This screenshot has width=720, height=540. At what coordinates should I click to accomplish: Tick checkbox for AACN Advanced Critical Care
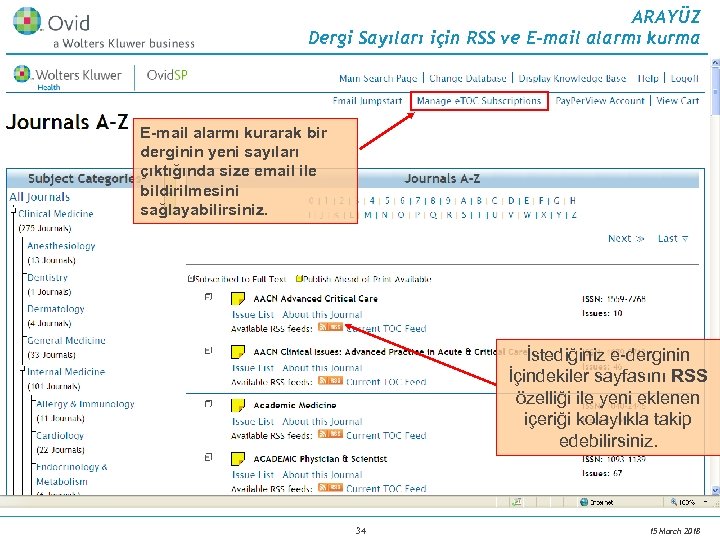pyautogui.click(x=208, y=297)
